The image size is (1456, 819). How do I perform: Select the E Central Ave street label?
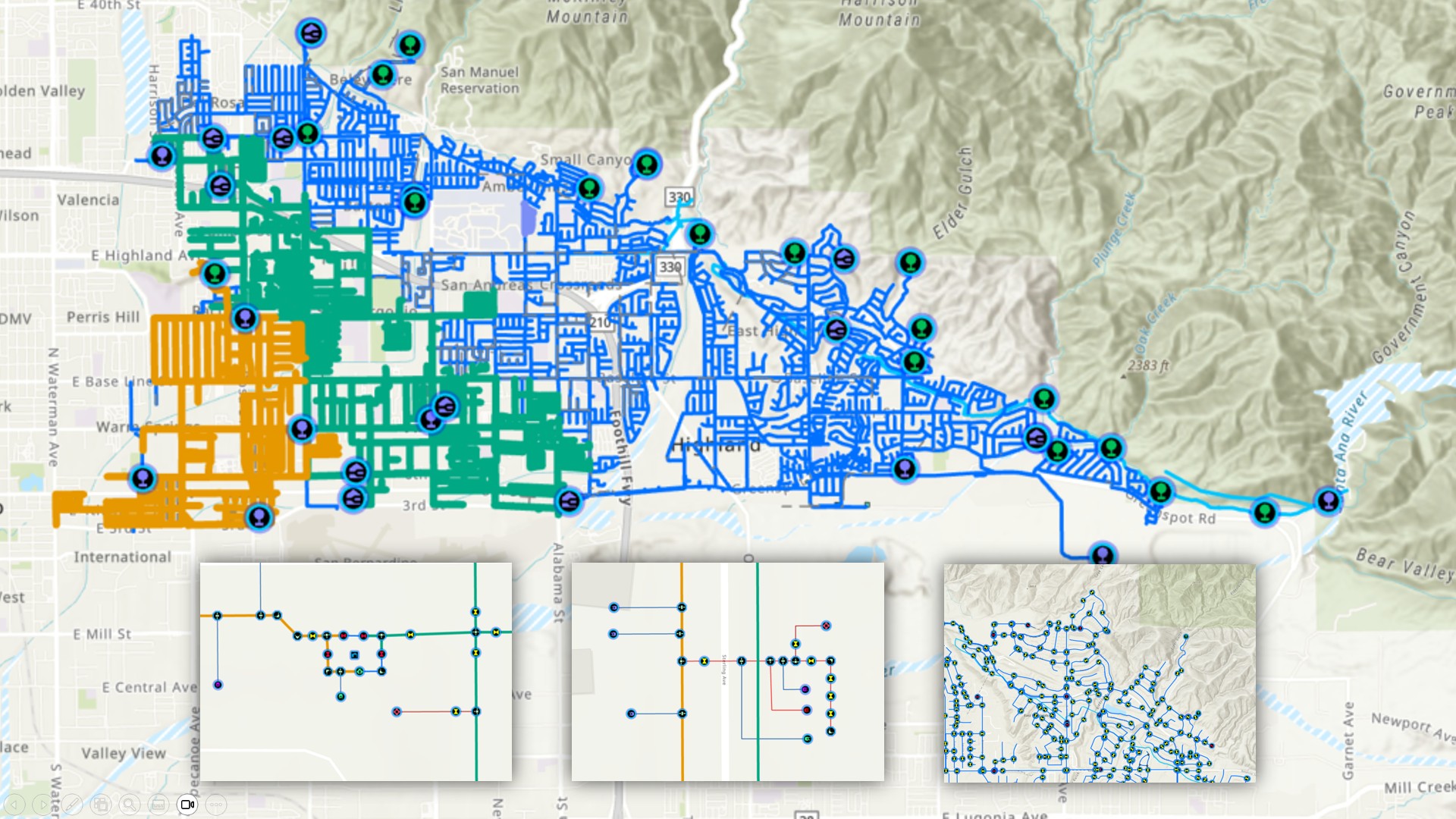coord(149,687)
